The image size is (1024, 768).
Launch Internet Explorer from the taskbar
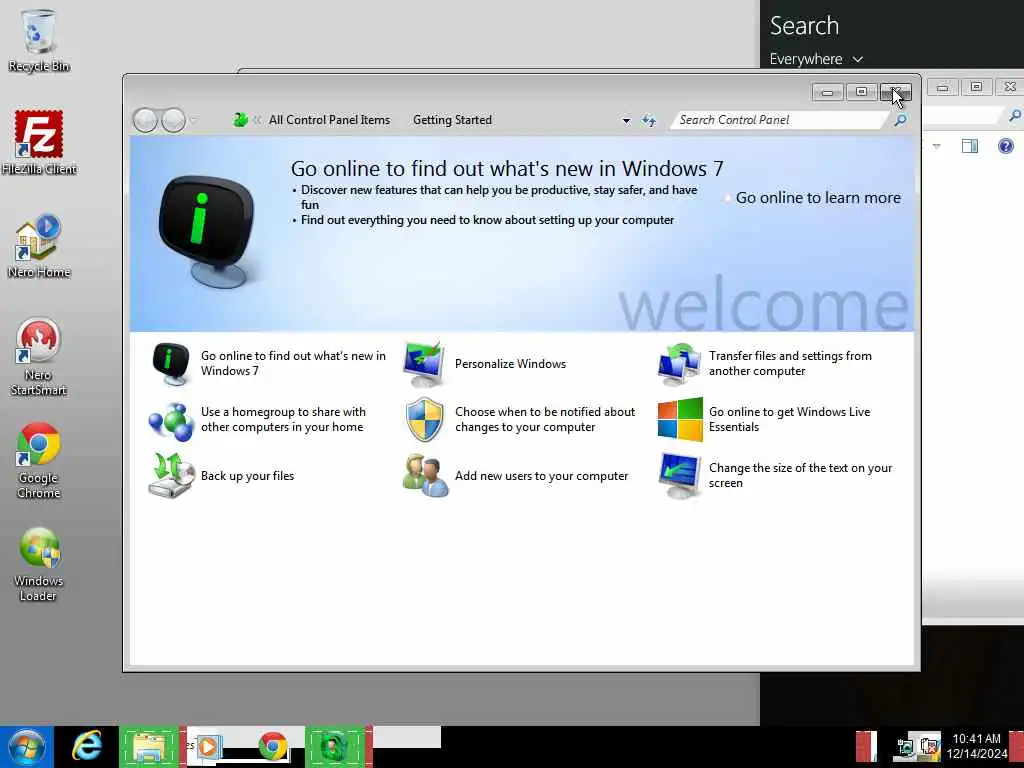point(87,747)
